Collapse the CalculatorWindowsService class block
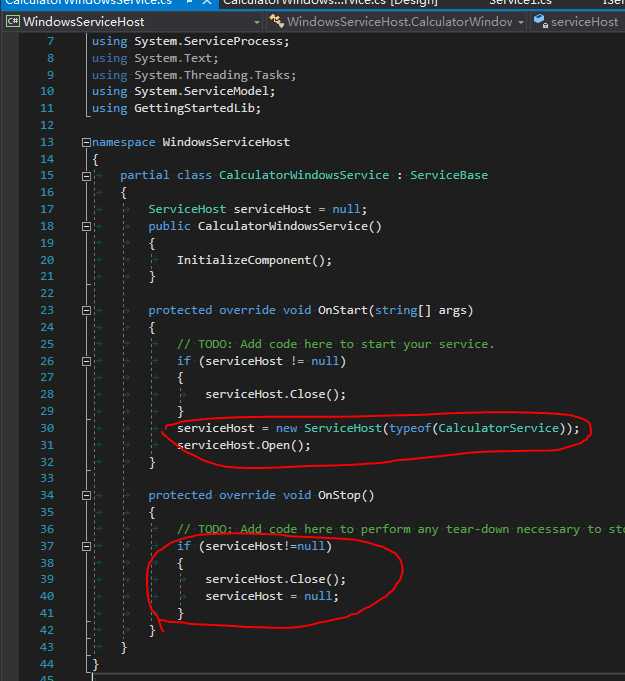 [x=86, y=176]
